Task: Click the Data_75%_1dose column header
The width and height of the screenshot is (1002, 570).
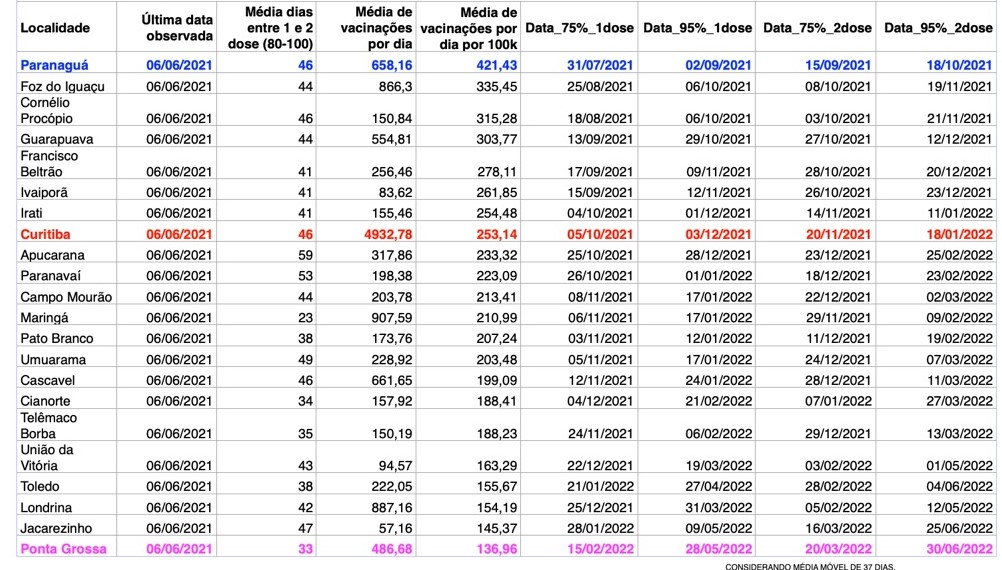Action: (x=579, y=28)
